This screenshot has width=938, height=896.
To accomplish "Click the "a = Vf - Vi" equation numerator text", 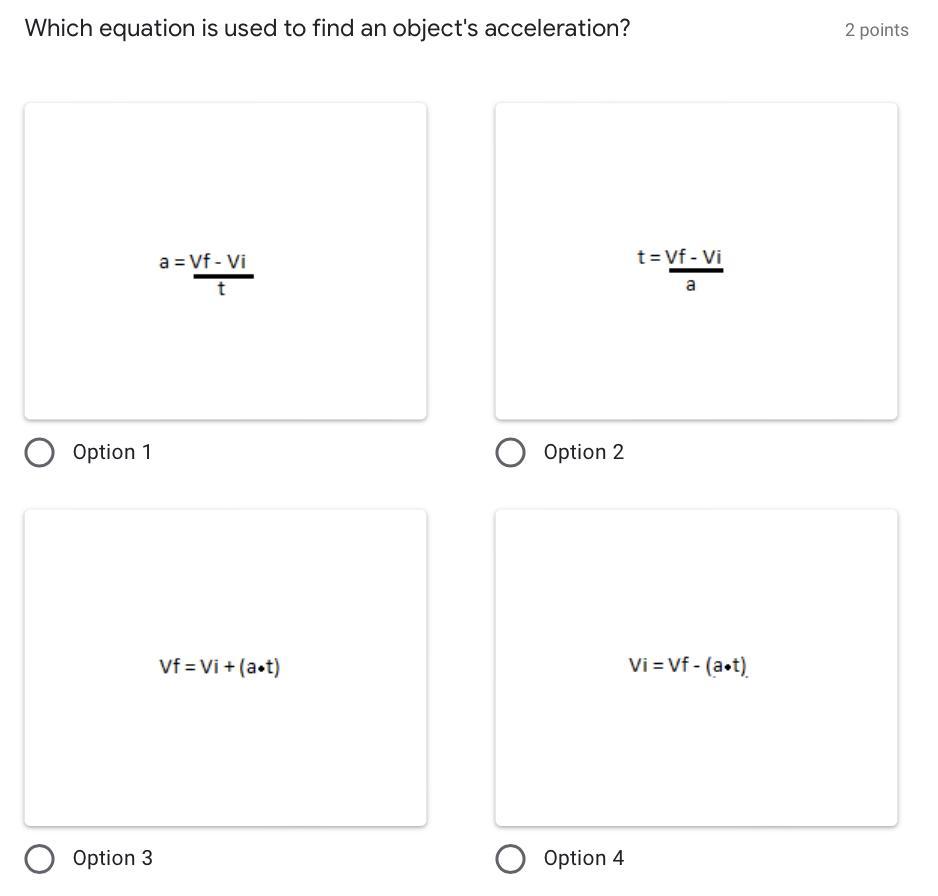I will tap(203, 261).
